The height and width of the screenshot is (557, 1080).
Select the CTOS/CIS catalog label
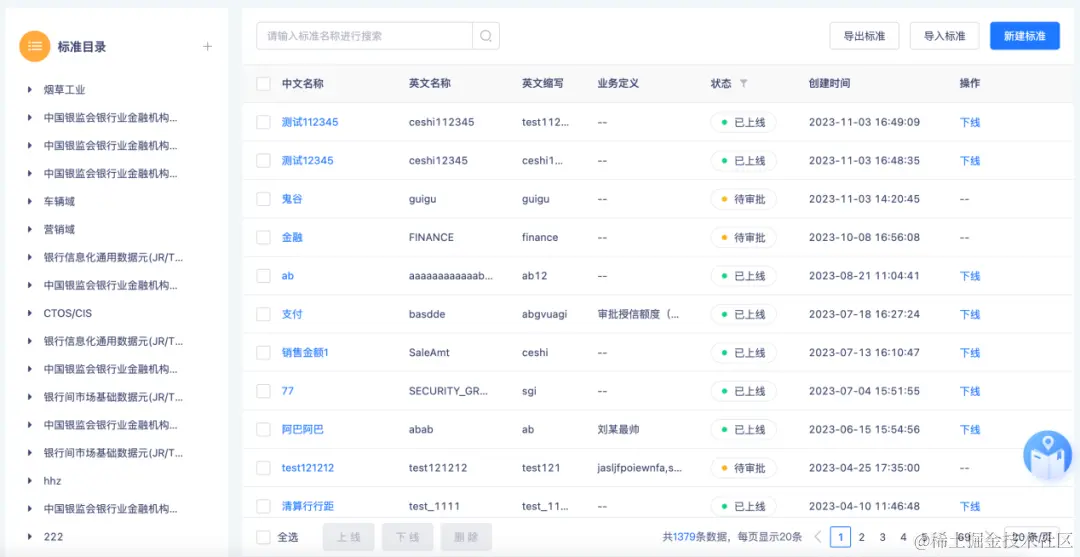[68, 313]
